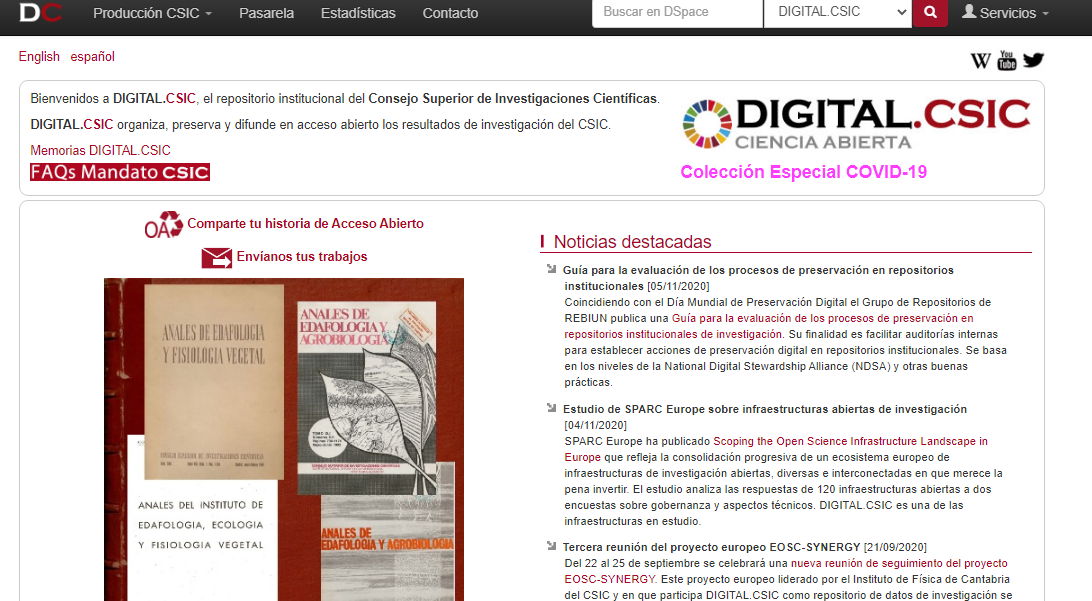Focus the Buscar en DSpace search field
Viewport: 1092px width, 601px height.
coord(677,13)
